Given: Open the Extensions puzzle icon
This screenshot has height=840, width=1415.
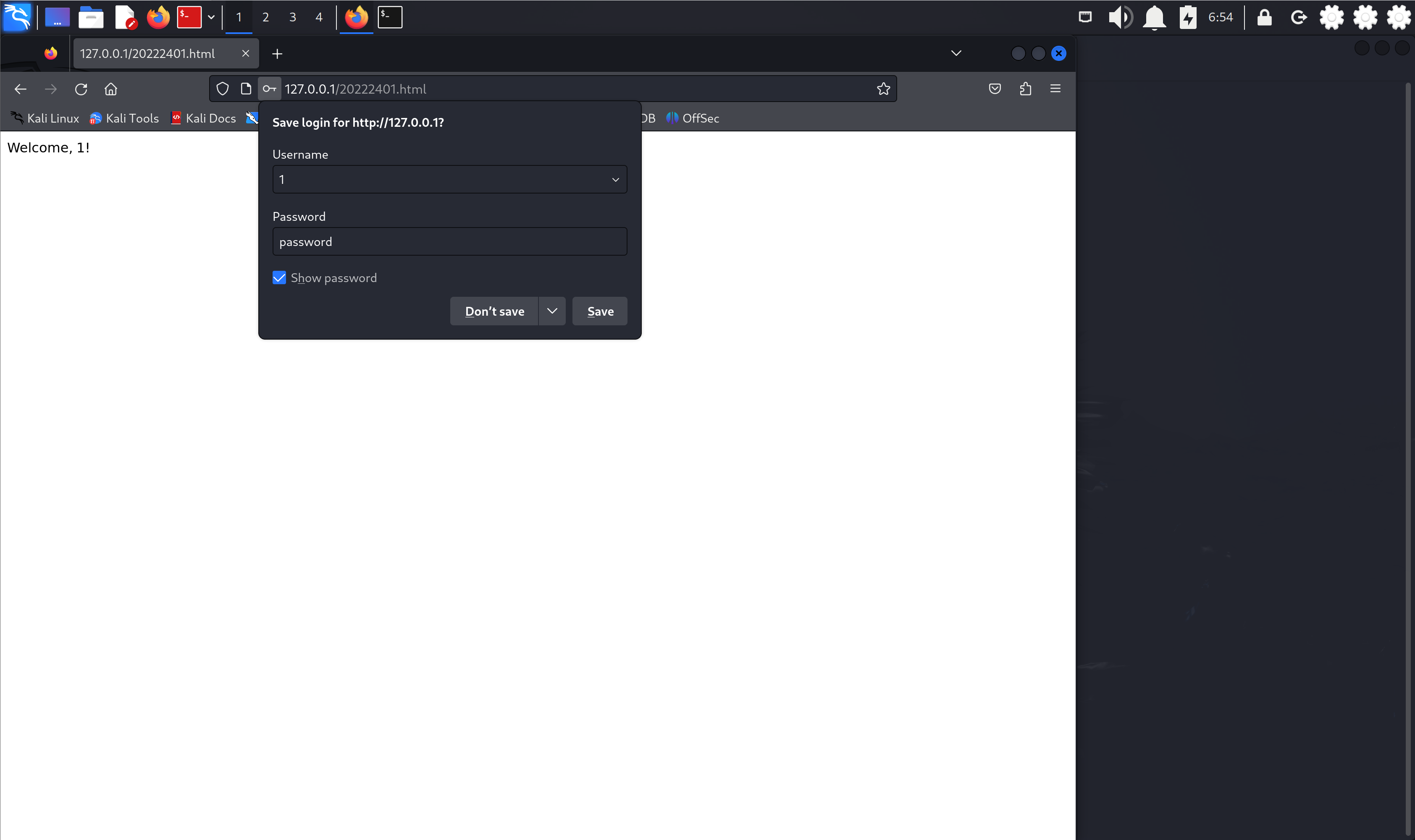Looking at the screenshot, I should [1025, 89].
